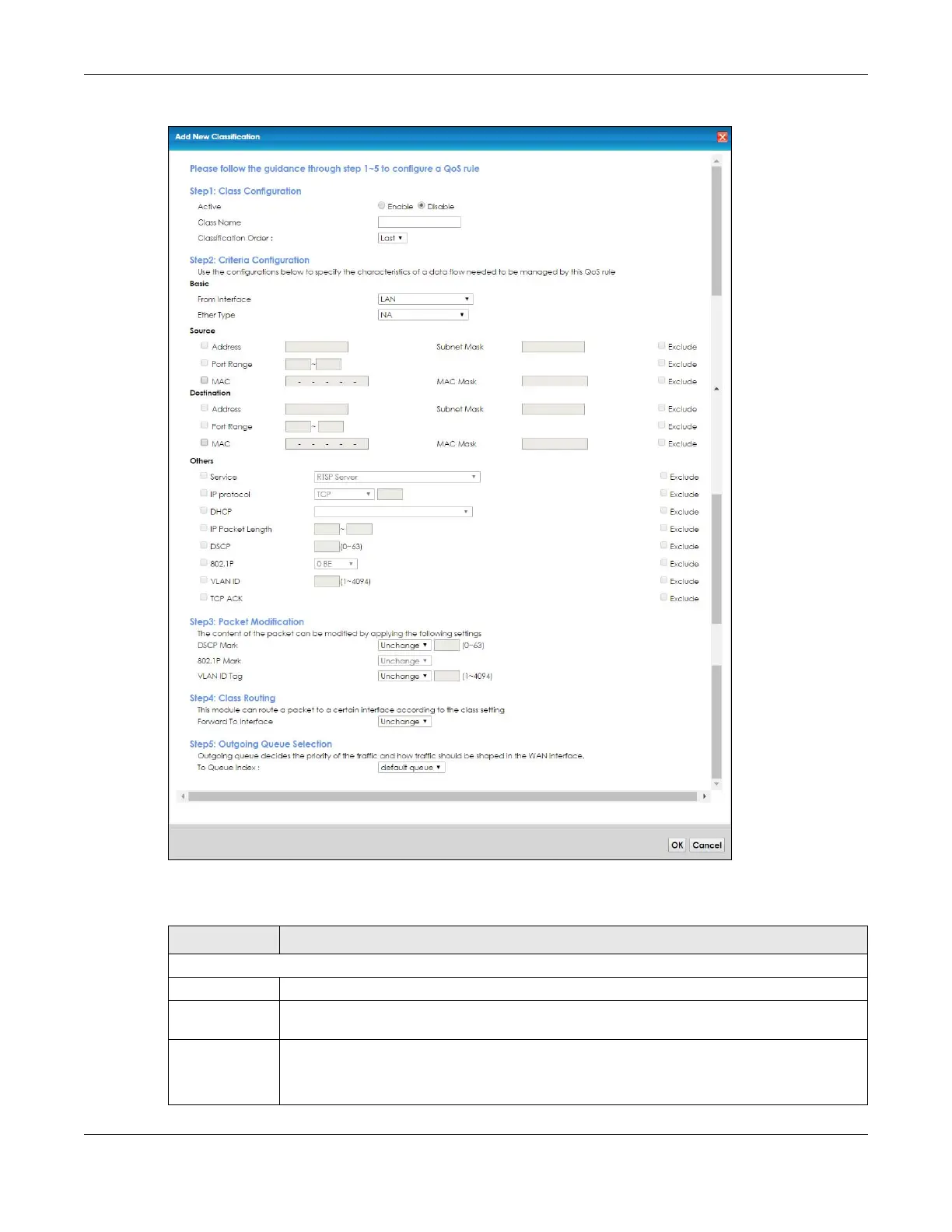Click the Class Name input field
This screenshot has height=1232, width=952.
point(419,222)
